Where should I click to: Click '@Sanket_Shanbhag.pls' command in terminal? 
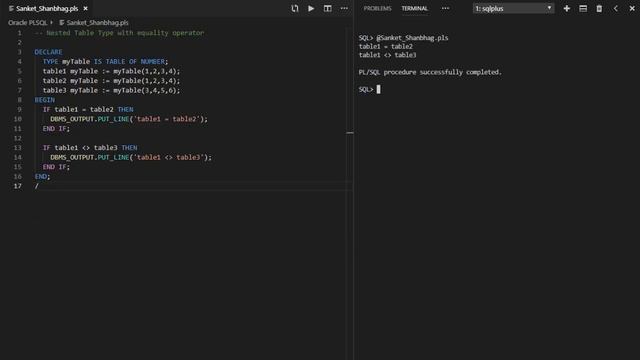412,38
